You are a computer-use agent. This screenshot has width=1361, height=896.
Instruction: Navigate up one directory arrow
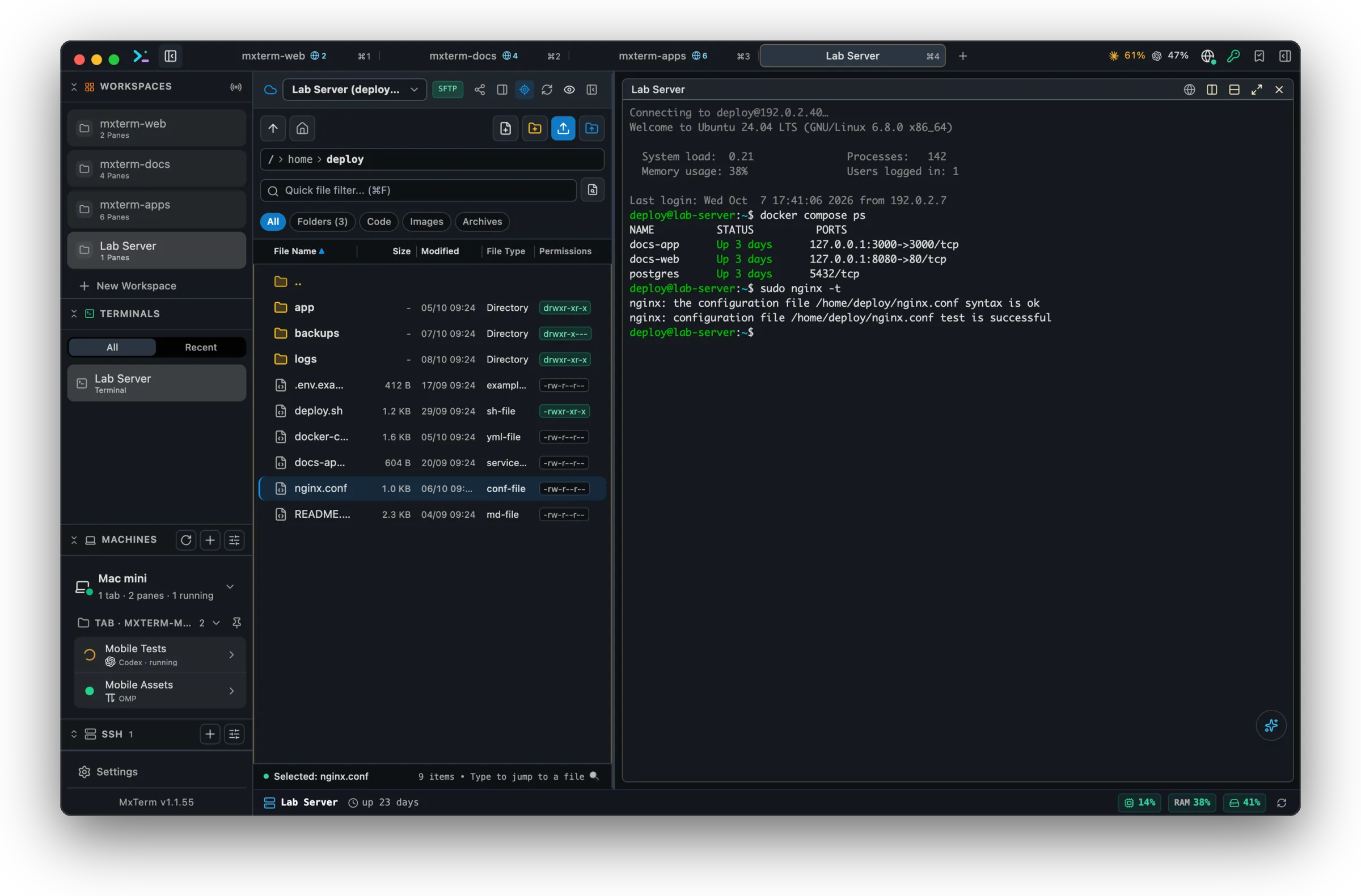[273, 128]
